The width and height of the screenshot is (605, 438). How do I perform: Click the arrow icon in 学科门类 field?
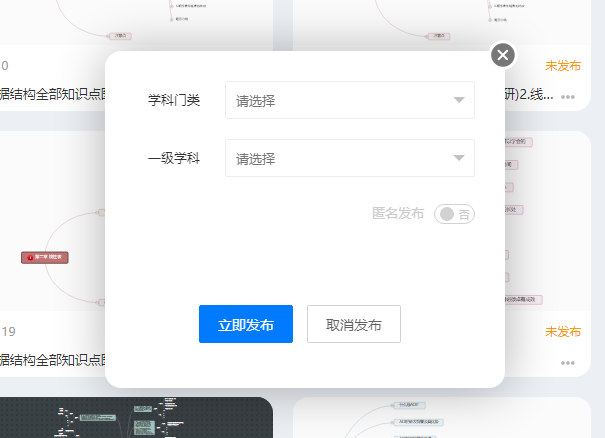pyautogui.click(x=458, y=100)
